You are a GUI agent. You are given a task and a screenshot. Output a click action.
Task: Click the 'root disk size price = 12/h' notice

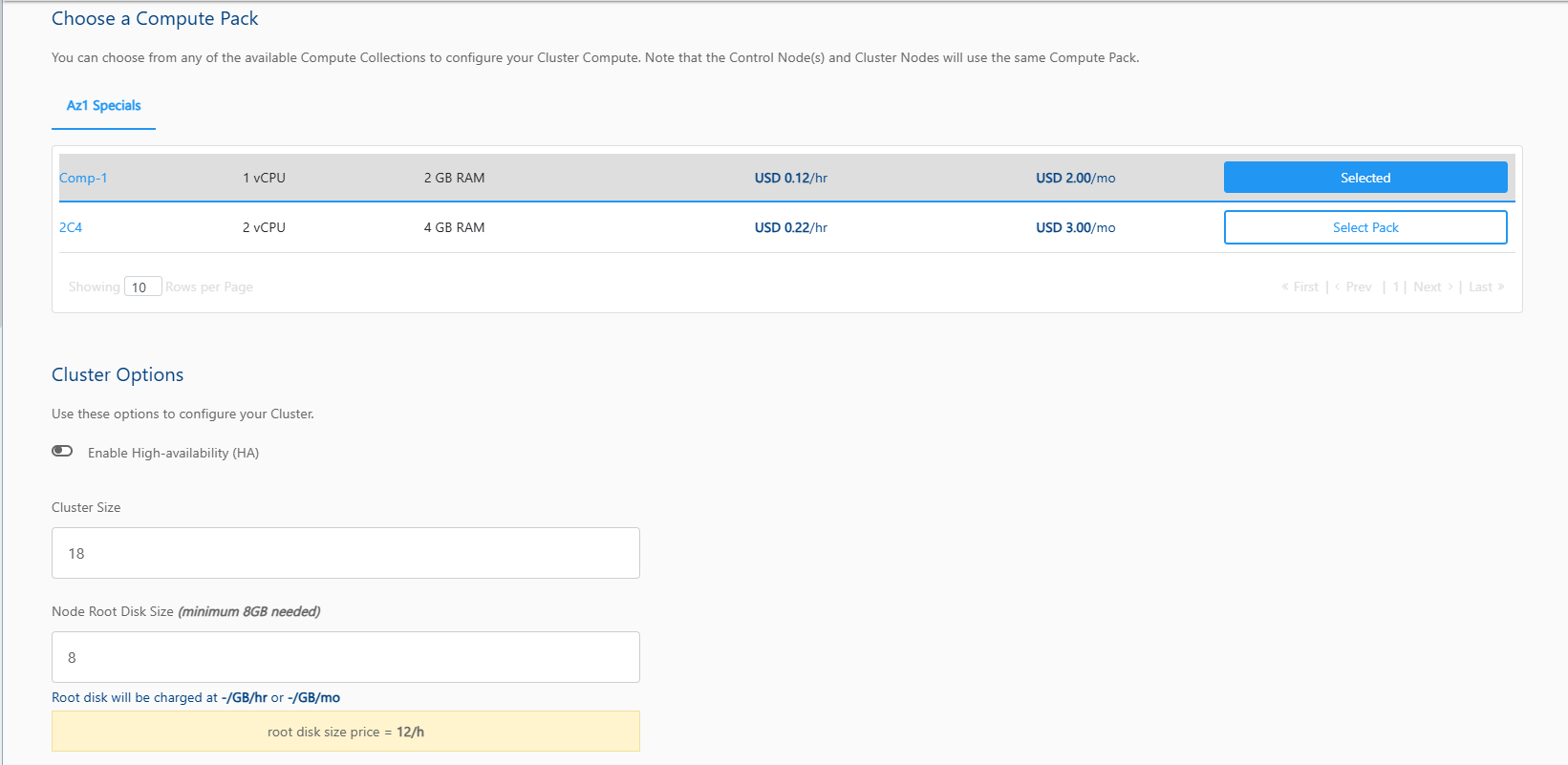[x=346, y=732]
